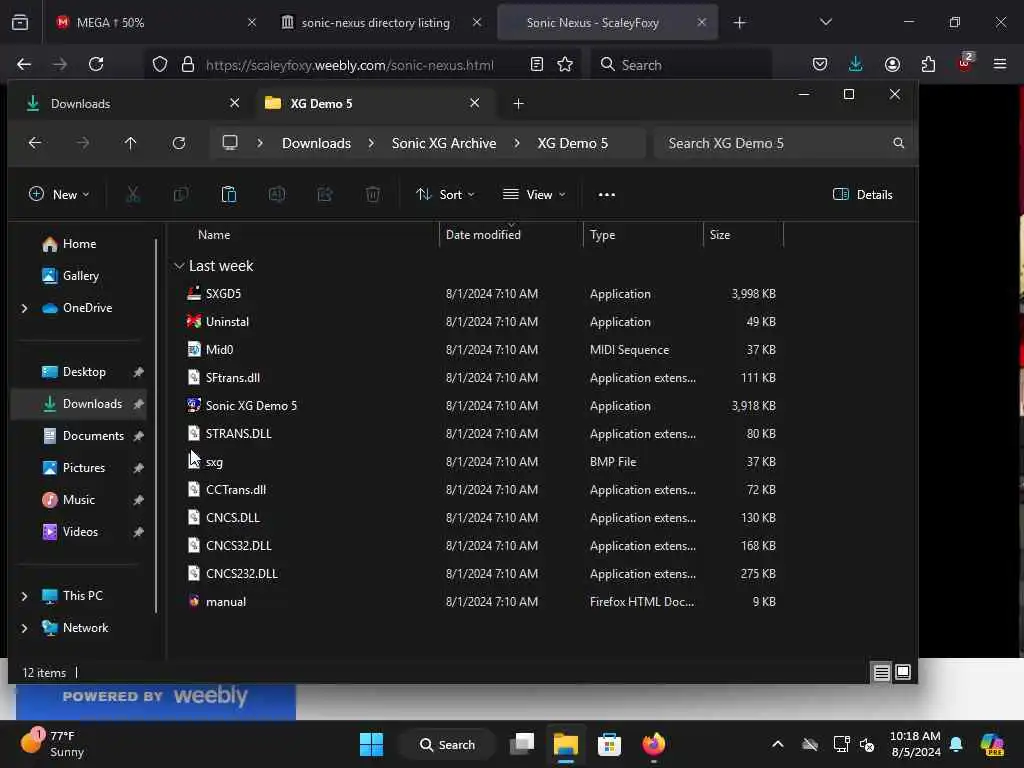
Task: Go back in File Explorer
Action: point(35,142)
